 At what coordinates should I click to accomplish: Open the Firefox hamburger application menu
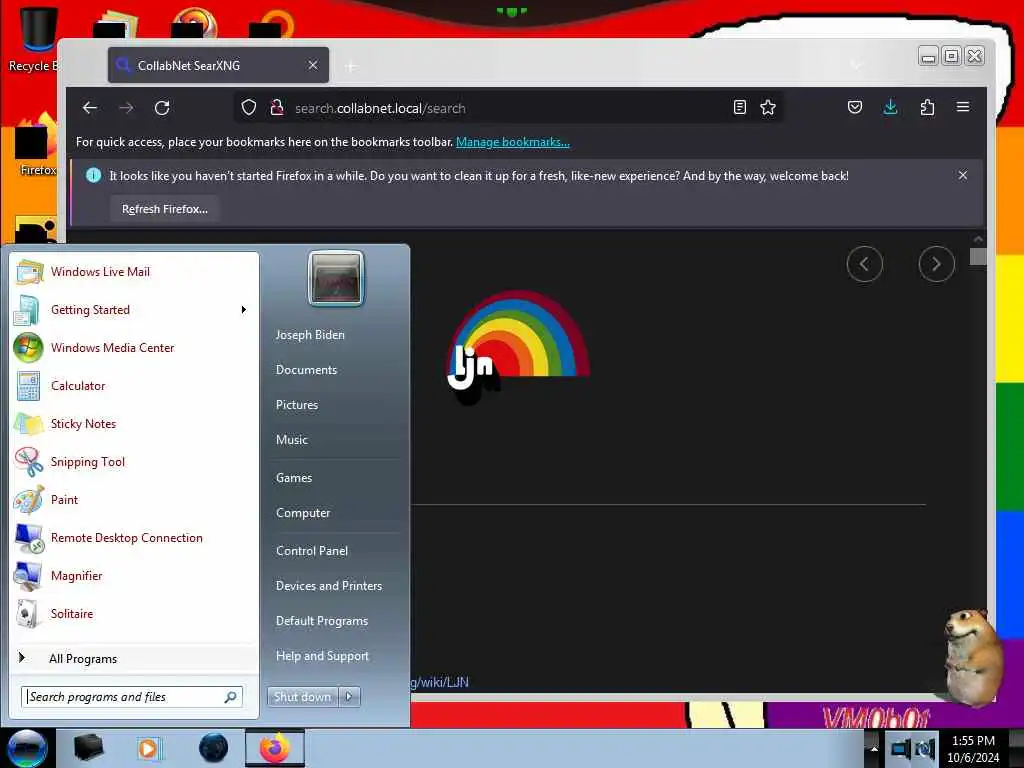(963, 107)
